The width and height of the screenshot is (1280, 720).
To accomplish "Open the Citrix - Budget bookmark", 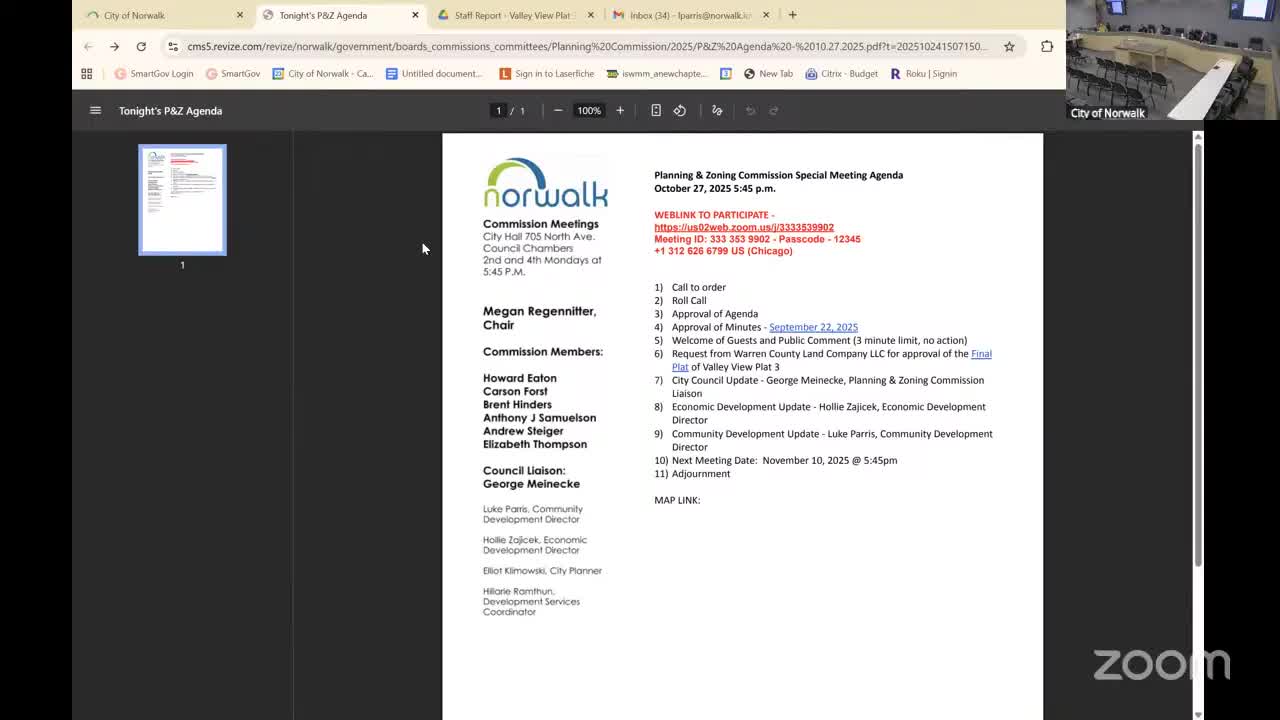I will pos(841,73).
